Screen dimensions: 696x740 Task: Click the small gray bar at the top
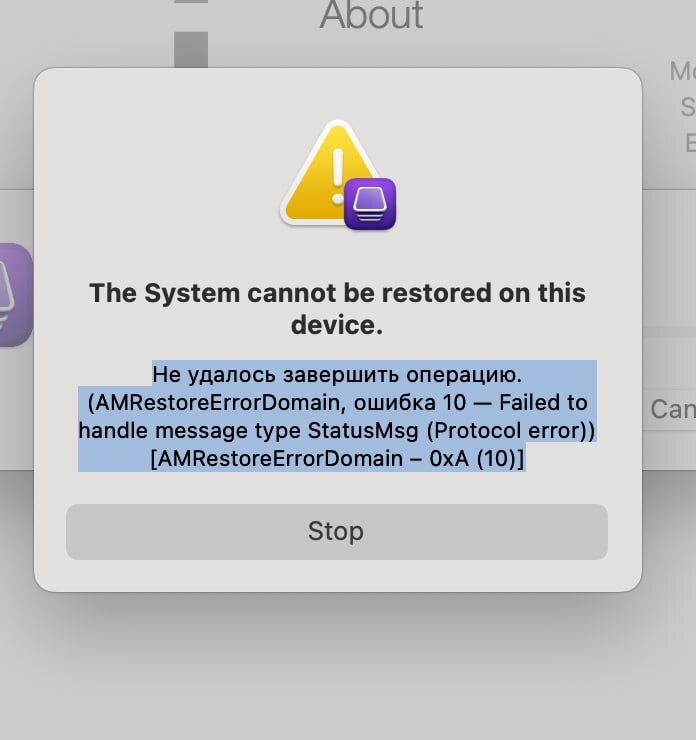point(191,2)
